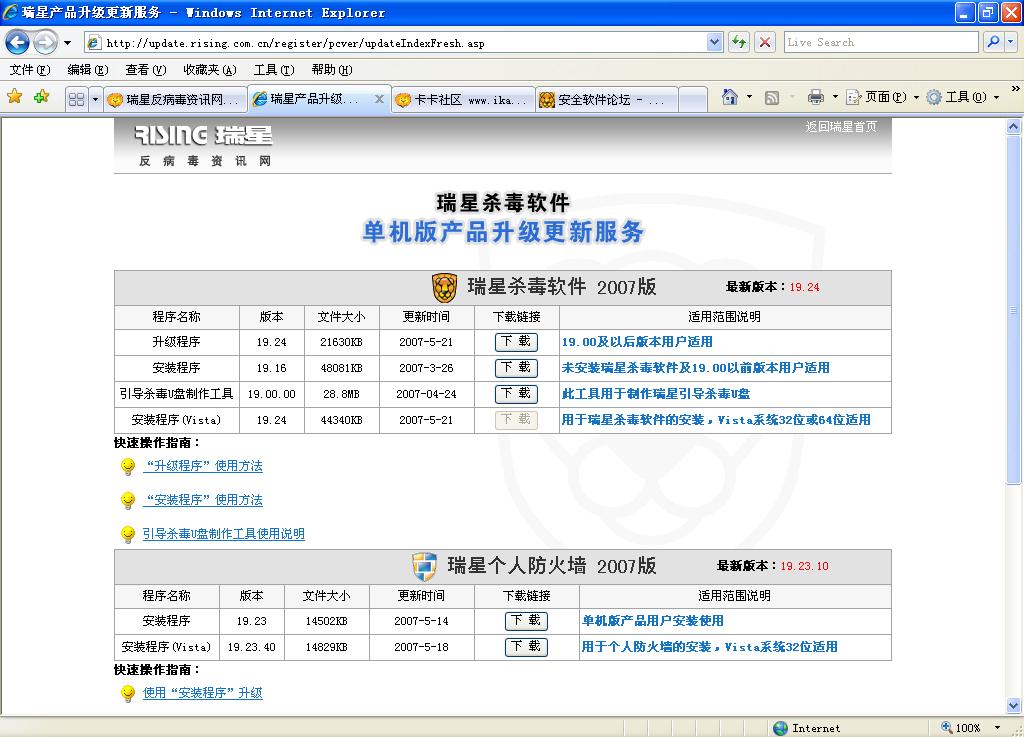Click the RSS feeds icon
This screenshot has height=737, width=1024.
(x=772, y=97)
